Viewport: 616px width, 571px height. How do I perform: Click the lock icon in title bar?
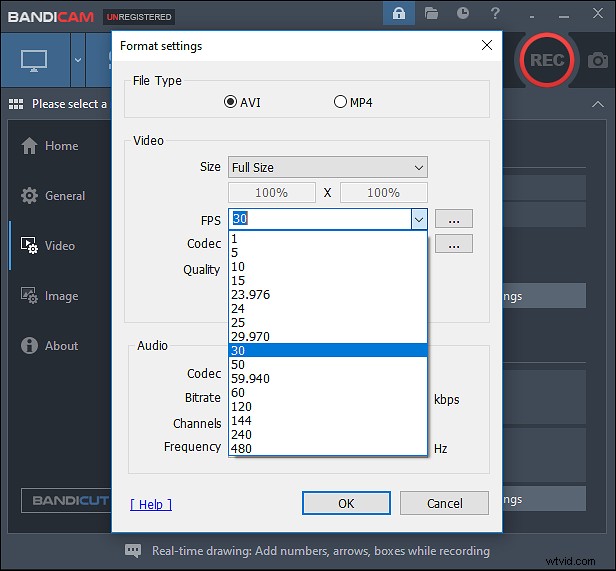[399, 14]
